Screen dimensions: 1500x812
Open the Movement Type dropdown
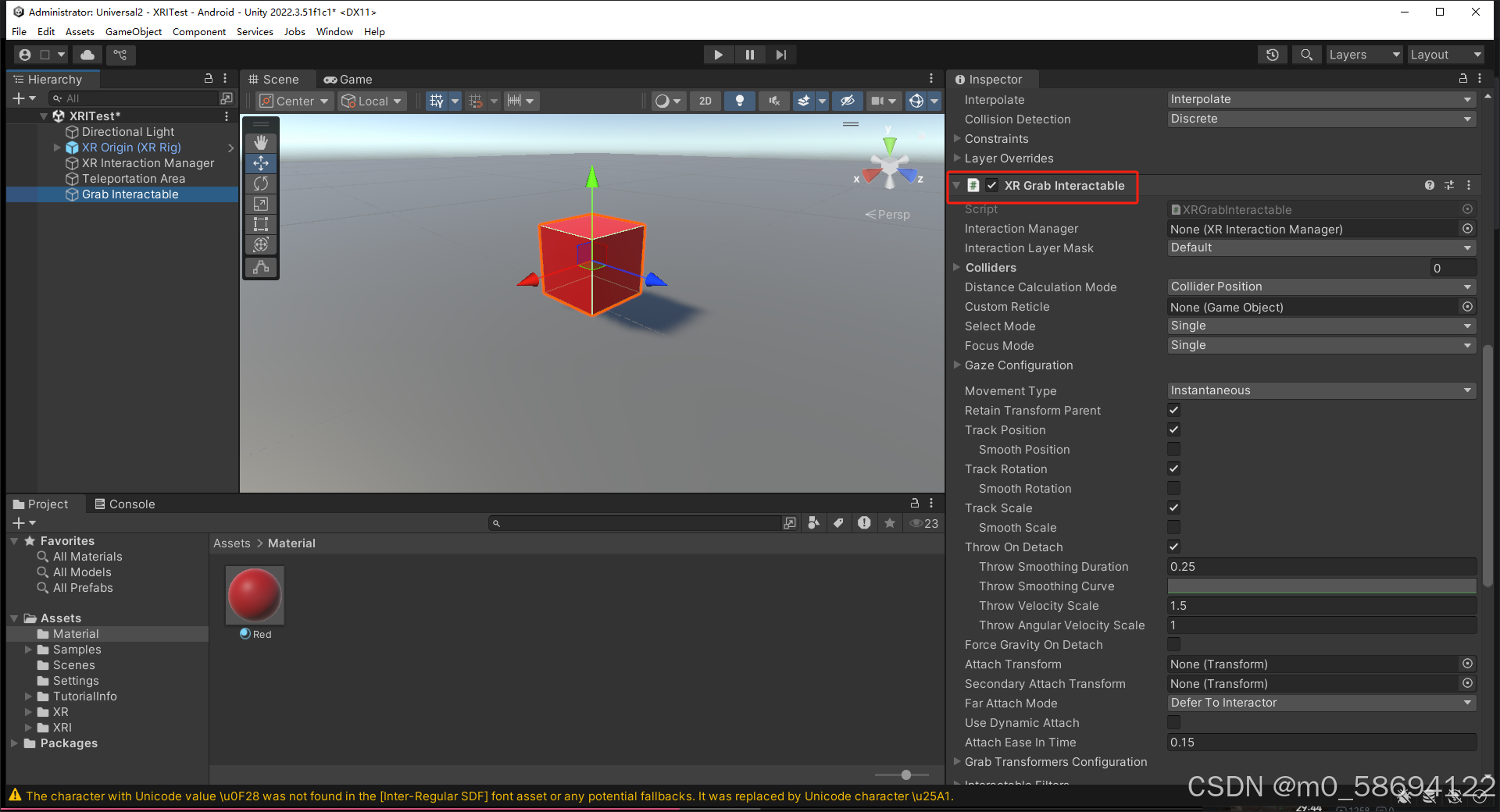click(x=1320, y=390)
